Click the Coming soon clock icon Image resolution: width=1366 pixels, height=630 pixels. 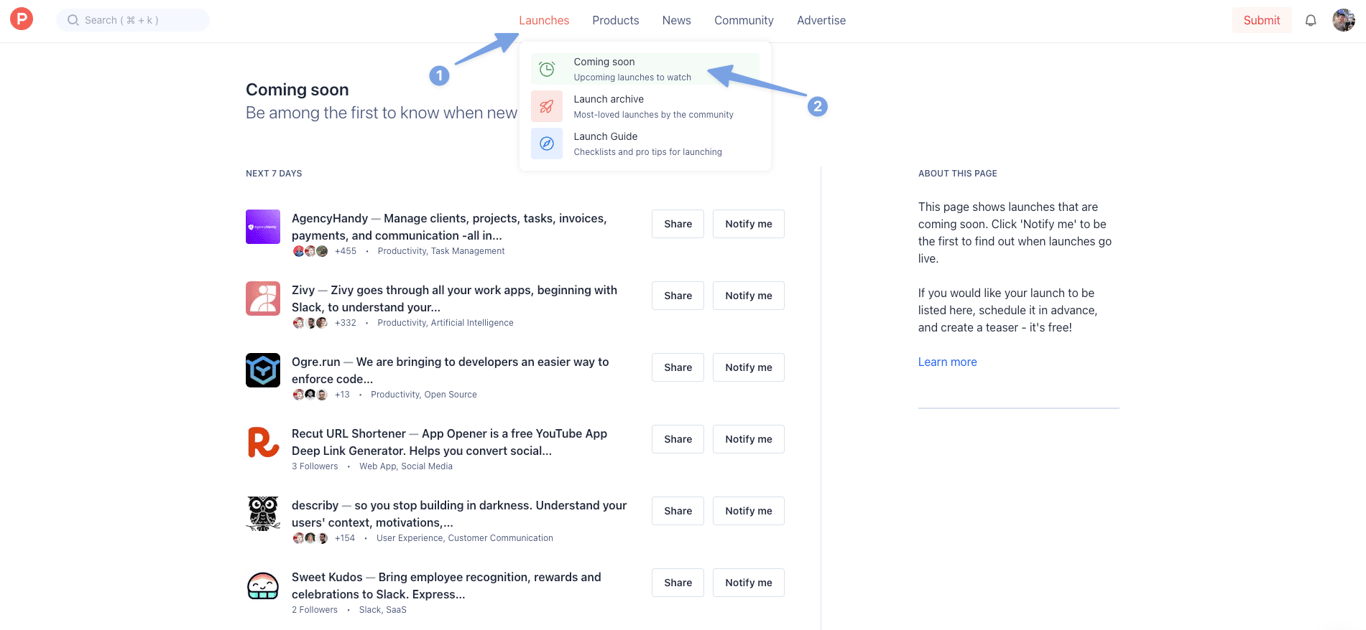[x=547, y=69]
